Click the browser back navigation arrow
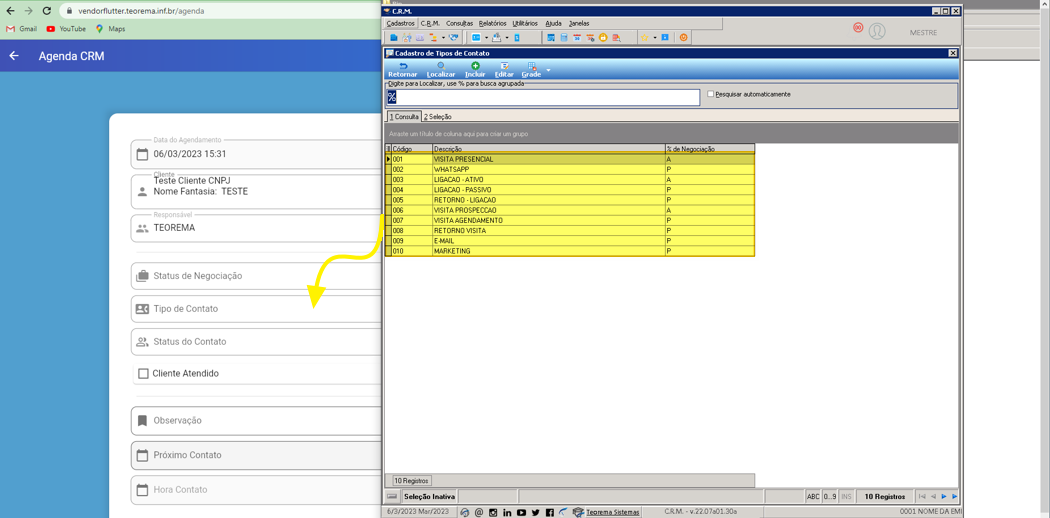This screenshot has height=518, width=1050. pos(10,11)
